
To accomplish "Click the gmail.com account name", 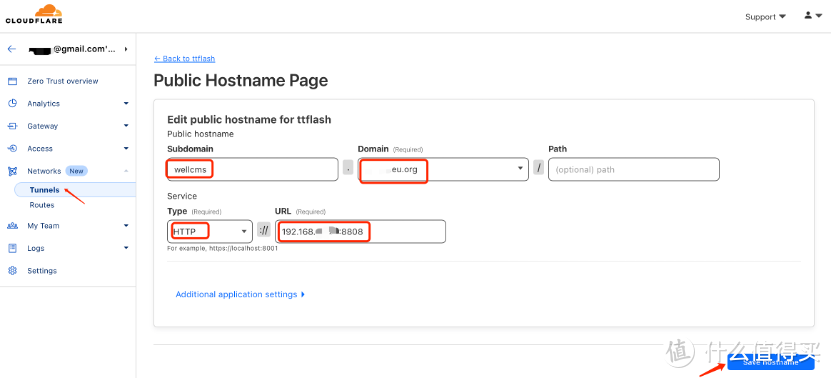I will [72, 49].
